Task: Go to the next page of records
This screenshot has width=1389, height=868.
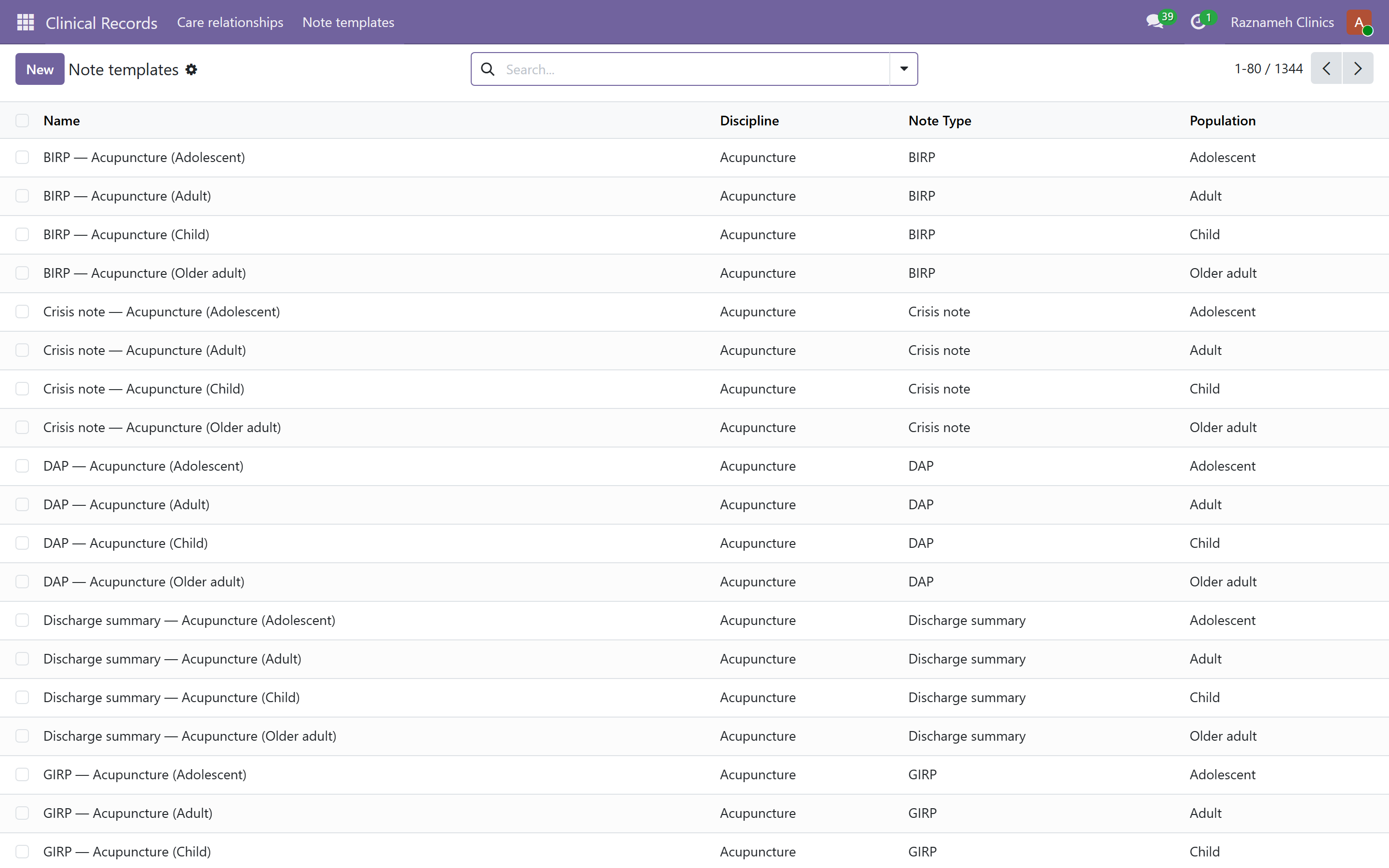Action: [x=1358, y=68]
